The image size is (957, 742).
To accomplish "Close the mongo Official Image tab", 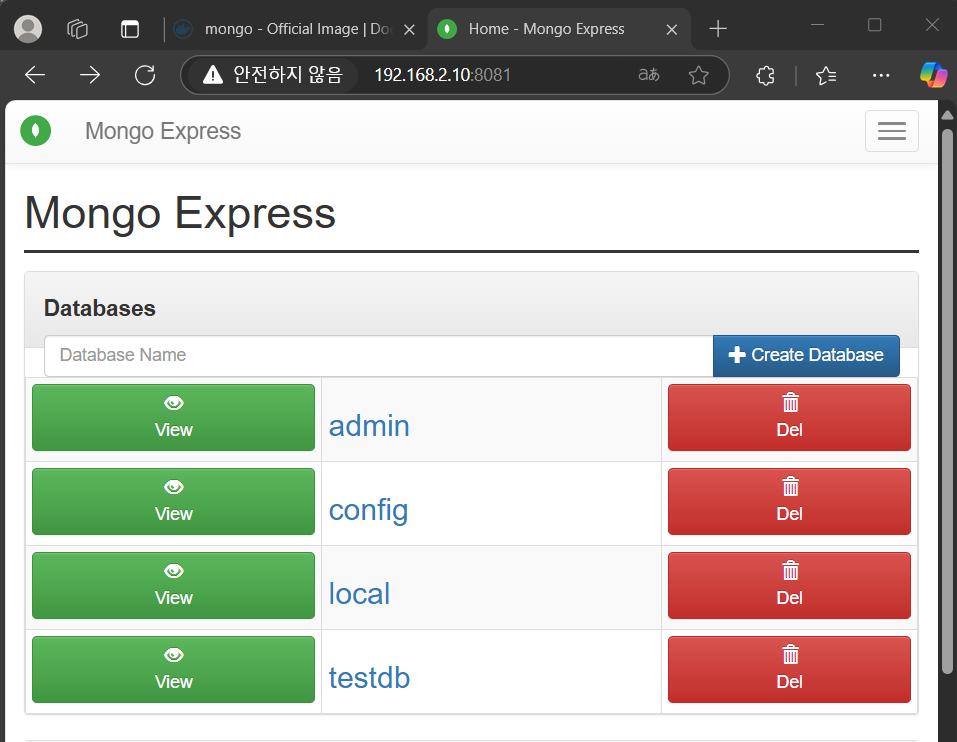I will (410, 29).
